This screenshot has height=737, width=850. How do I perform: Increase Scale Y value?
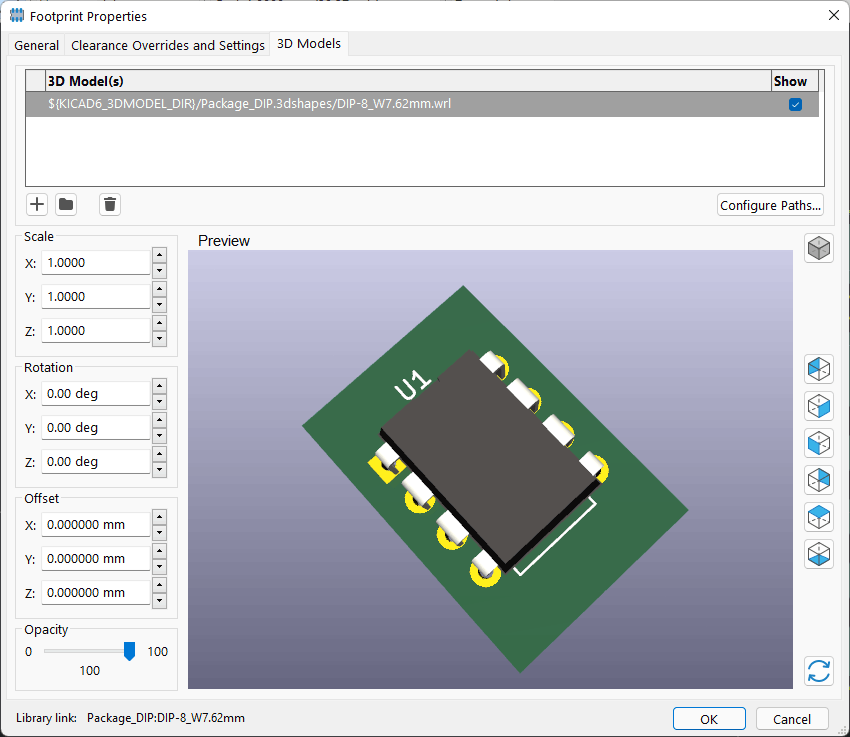point(159,289)
